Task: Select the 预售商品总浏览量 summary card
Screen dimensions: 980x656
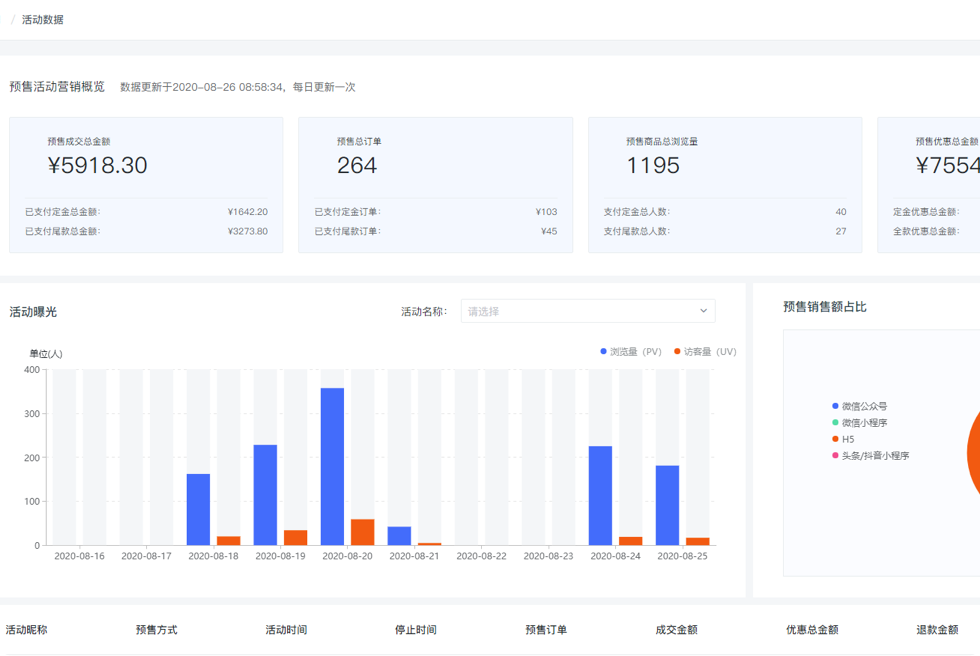Action: 725,185
